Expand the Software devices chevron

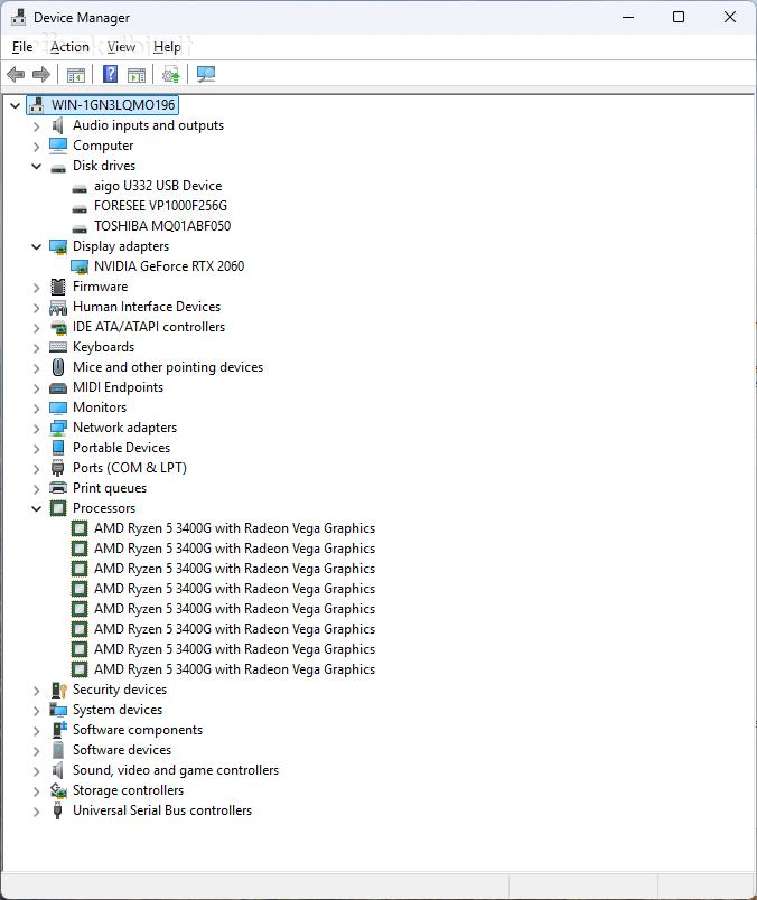36,751
